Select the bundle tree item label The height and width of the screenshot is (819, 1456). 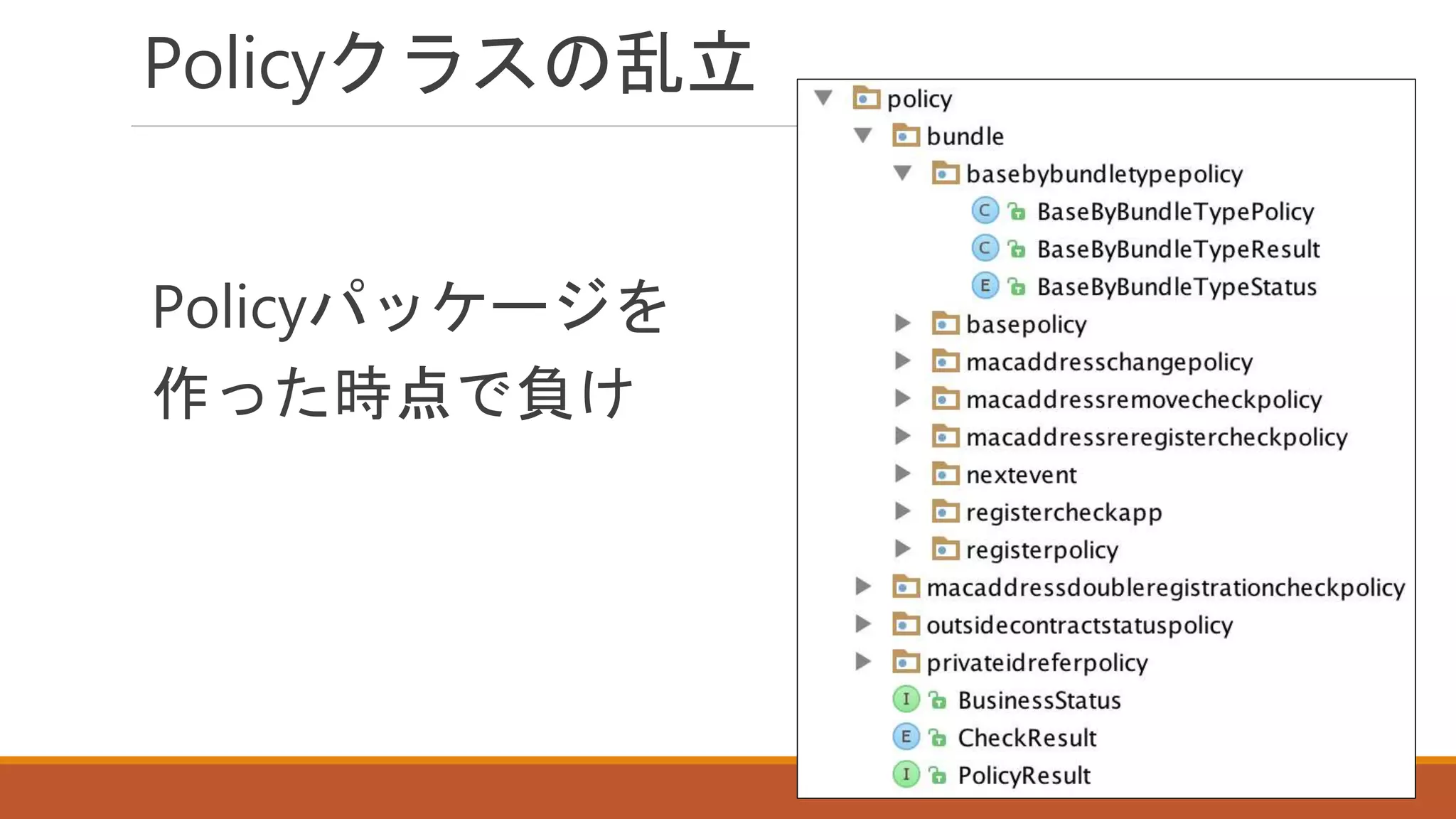tap(965, 136)
